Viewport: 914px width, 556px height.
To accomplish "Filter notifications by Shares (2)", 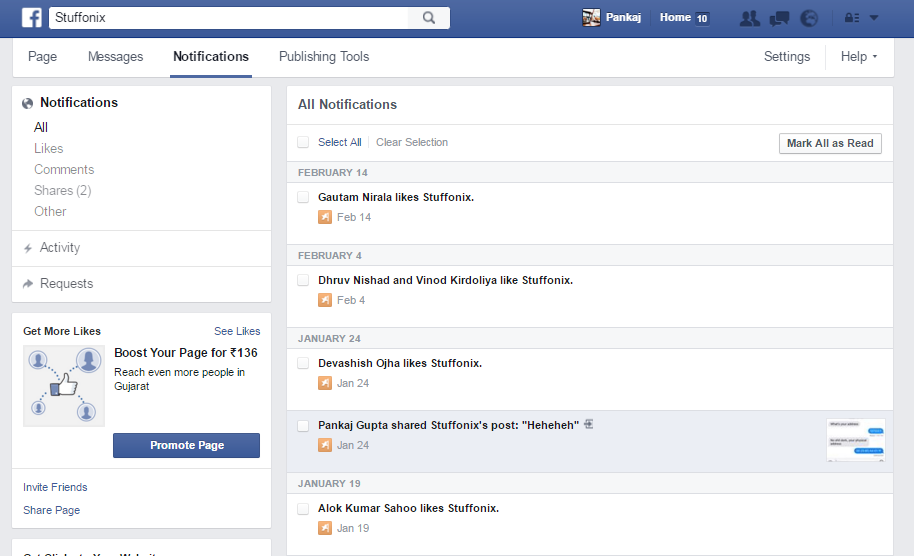I will (x=62, y=191).
